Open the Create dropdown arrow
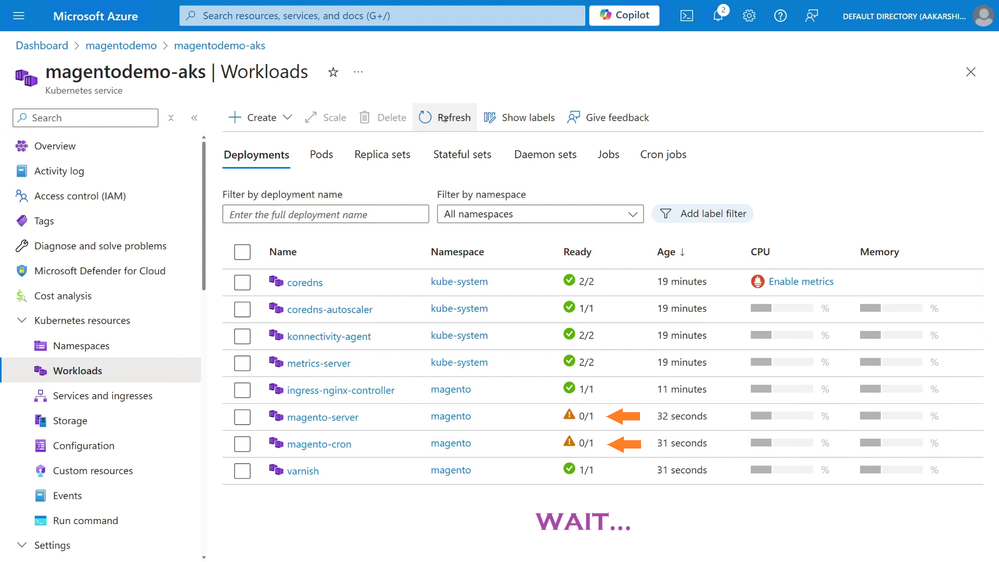The image size is (999, 562). (x=287, y=117)
